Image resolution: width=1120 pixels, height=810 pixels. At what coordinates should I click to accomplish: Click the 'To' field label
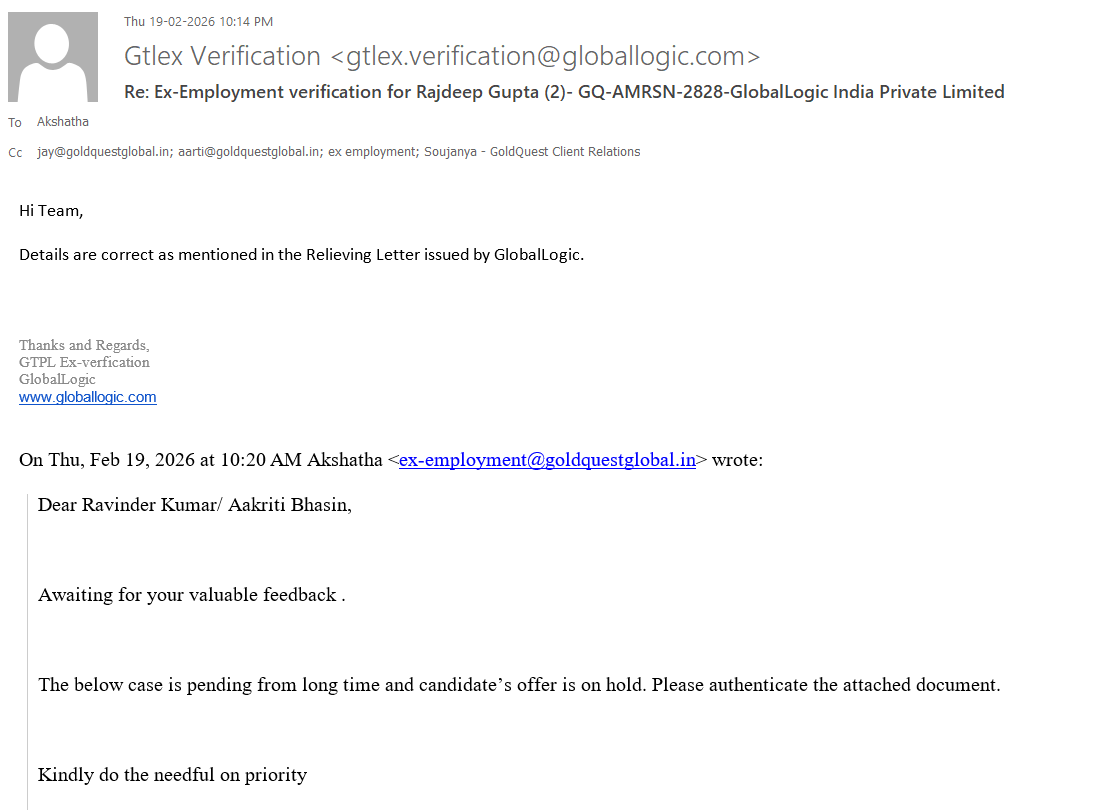(15, 123)
